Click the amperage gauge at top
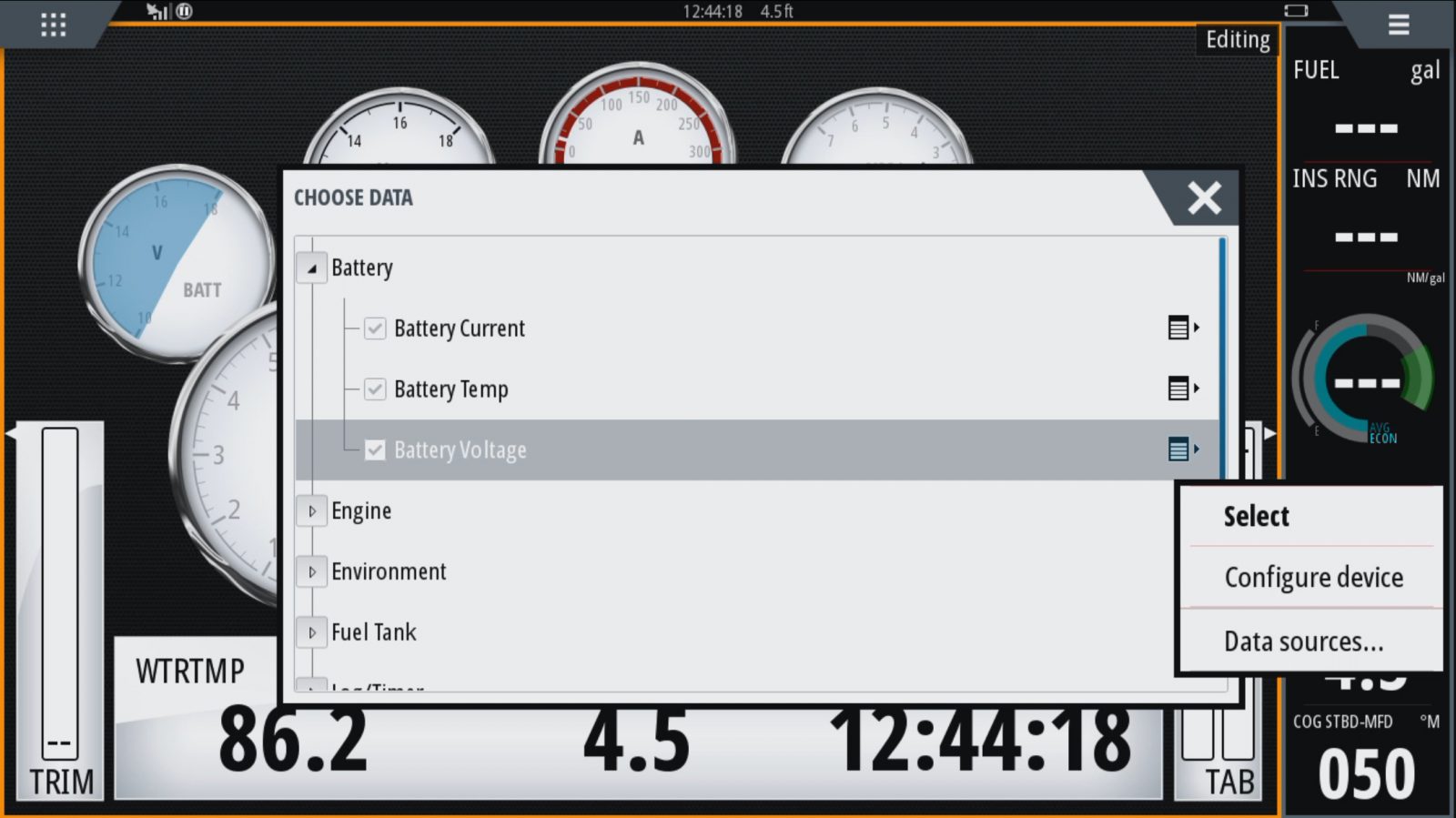Image resolution: width=1456 pixels, height=818 pixels. tap(638, 118)
